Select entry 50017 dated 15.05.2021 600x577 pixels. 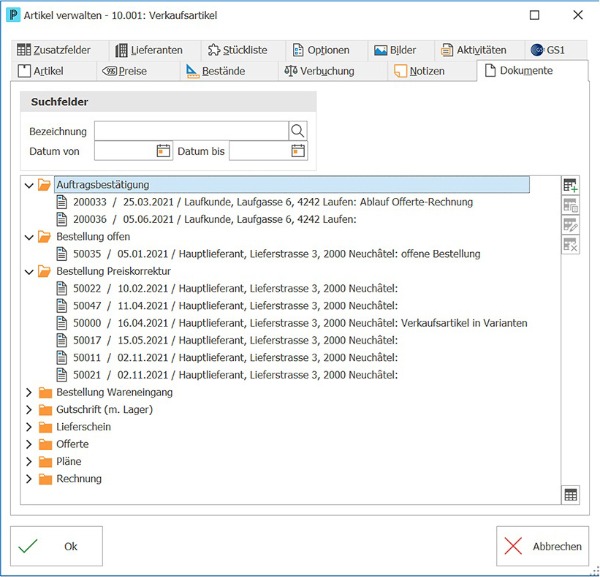point(235,341)
